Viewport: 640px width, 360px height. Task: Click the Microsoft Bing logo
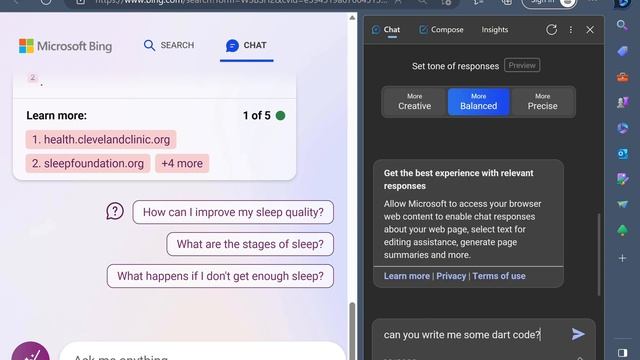point(65,46)
